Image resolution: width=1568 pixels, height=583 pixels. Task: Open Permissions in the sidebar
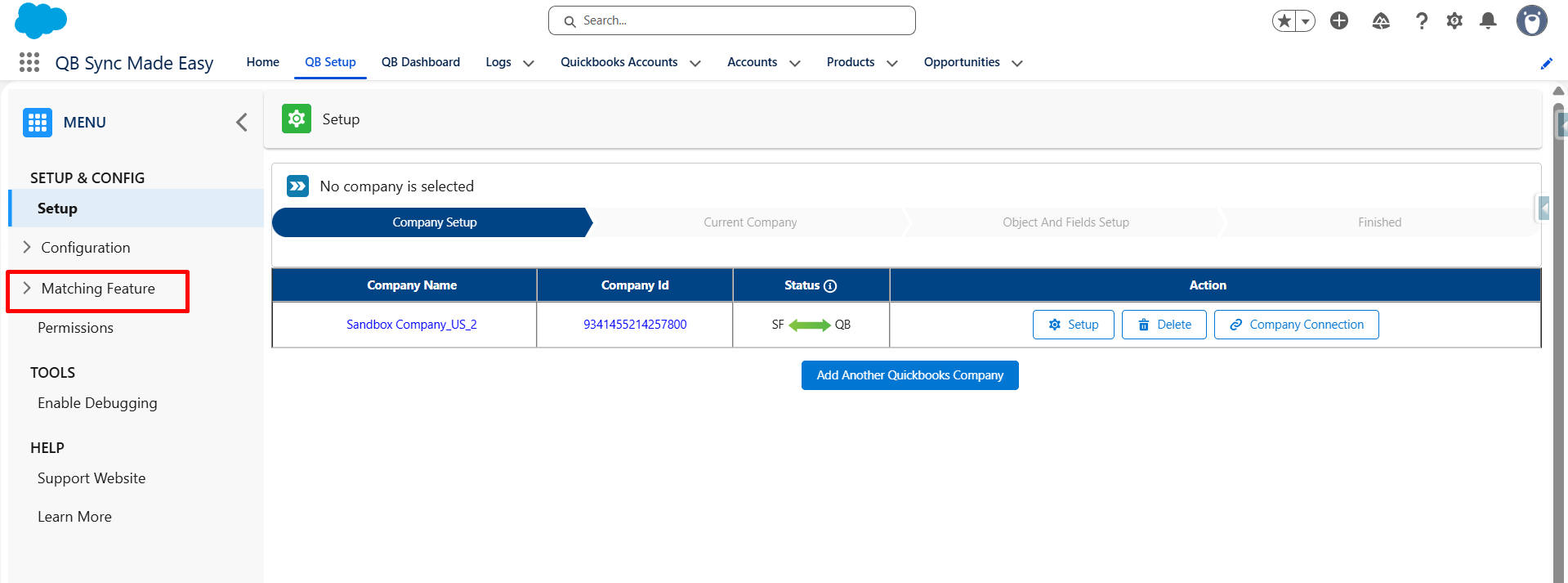point(75,328)
